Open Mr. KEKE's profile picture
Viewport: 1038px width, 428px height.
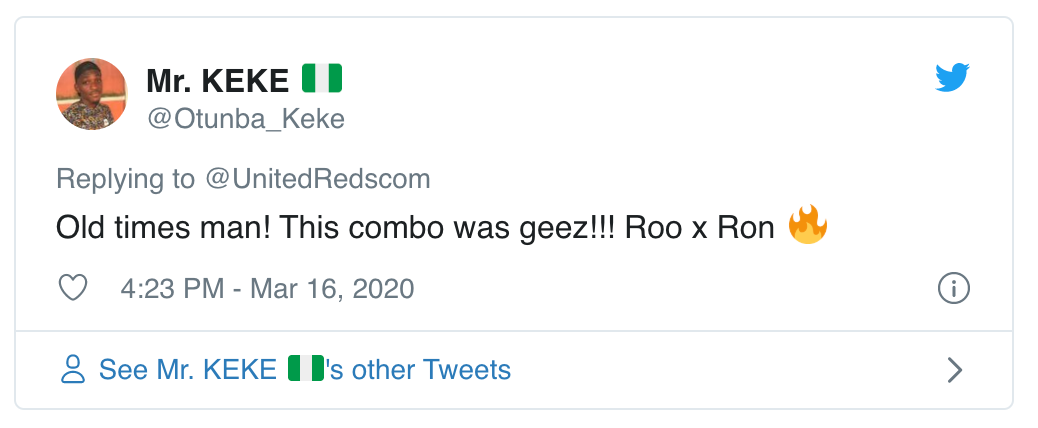point(91,94)
